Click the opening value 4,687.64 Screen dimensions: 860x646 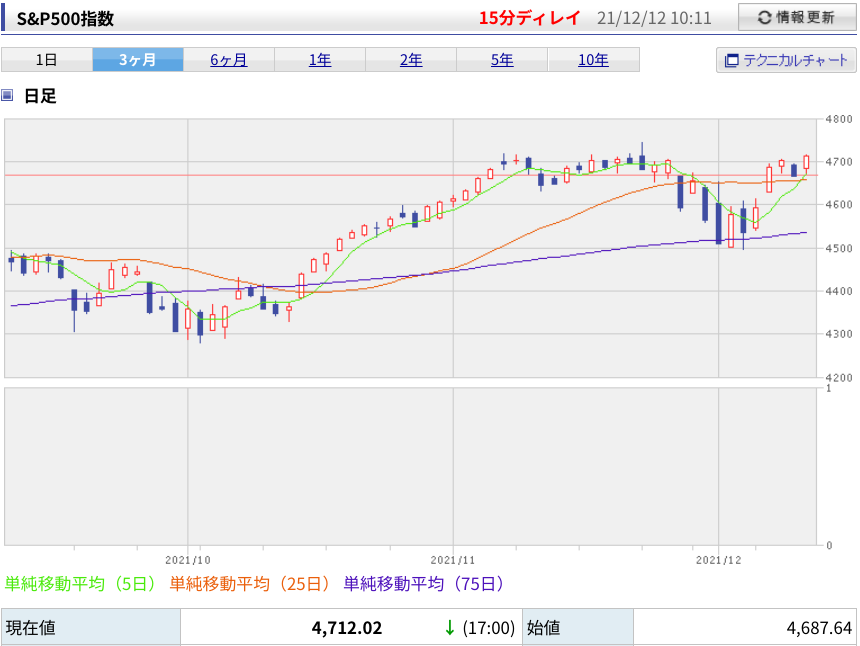pos(819,628)
